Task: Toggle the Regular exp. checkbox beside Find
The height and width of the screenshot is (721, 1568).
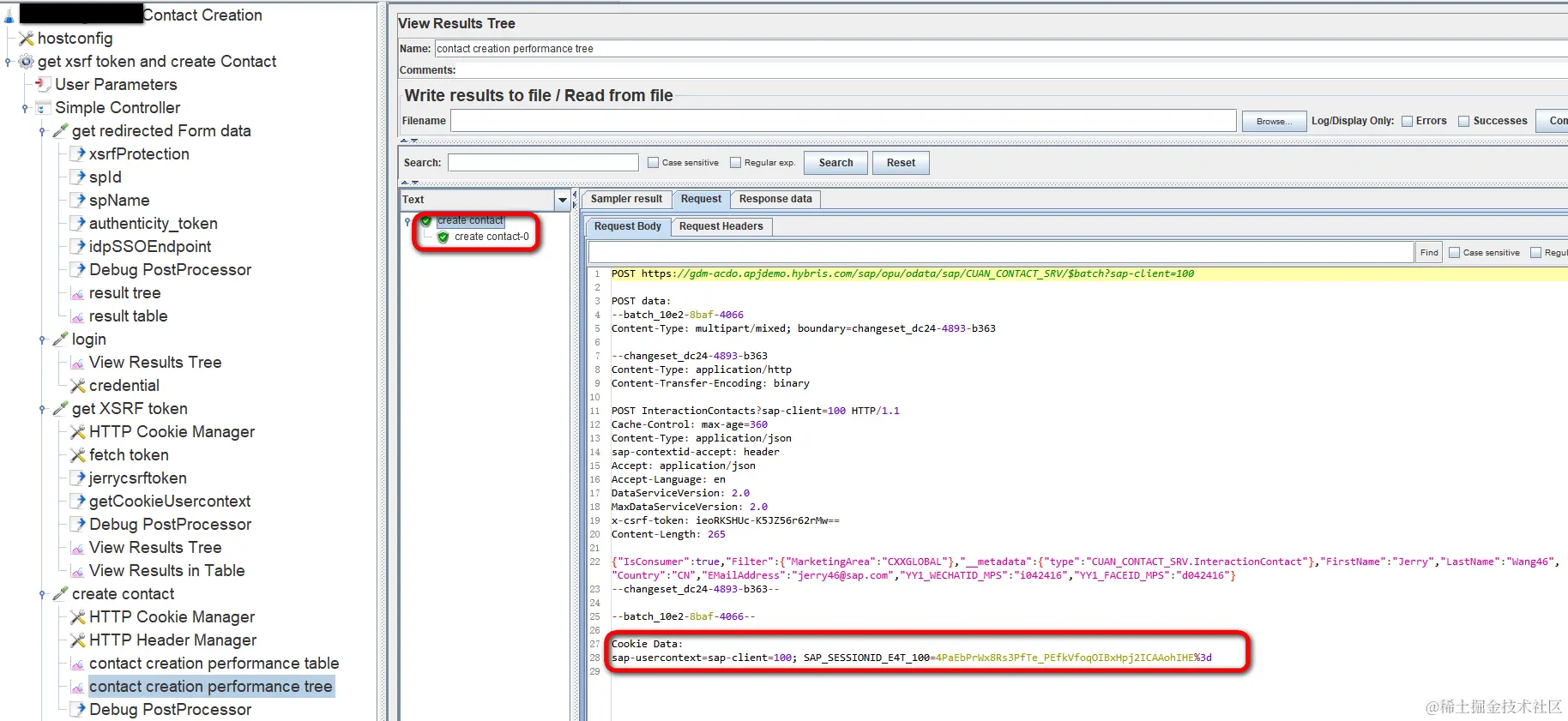Action: 1535,252
